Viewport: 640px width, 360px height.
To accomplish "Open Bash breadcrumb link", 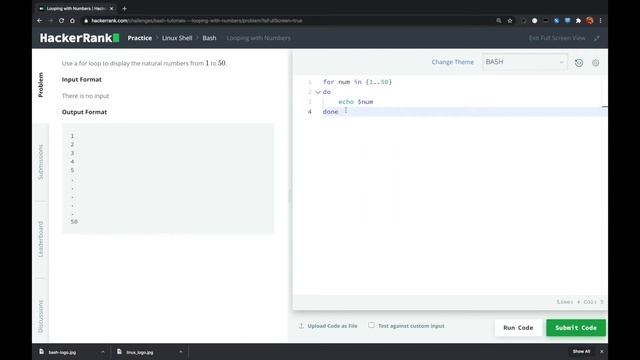I will pyautogui.click(x=209, y=38).
